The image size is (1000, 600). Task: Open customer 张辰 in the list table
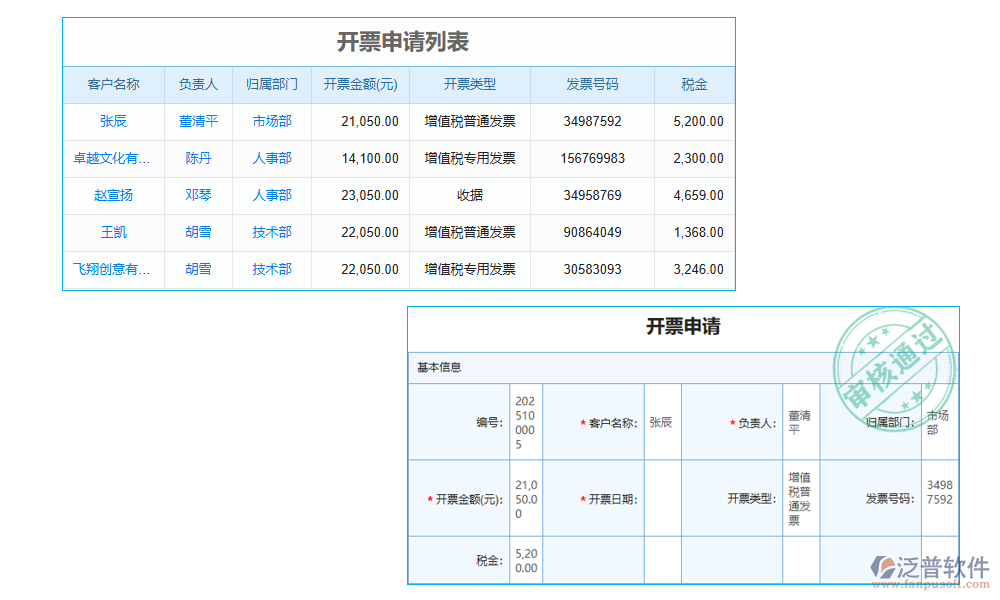point(113,121)
